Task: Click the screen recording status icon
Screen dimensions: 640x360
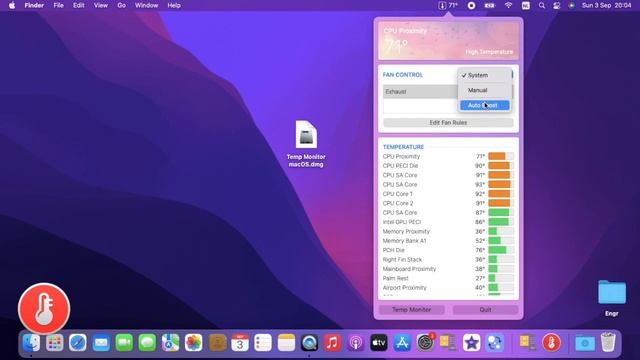Action: point(471,5)
